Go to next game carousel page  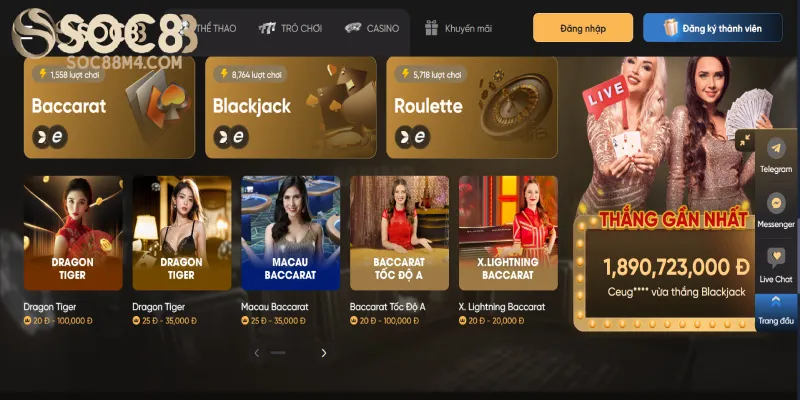click(x=323, y=353)
